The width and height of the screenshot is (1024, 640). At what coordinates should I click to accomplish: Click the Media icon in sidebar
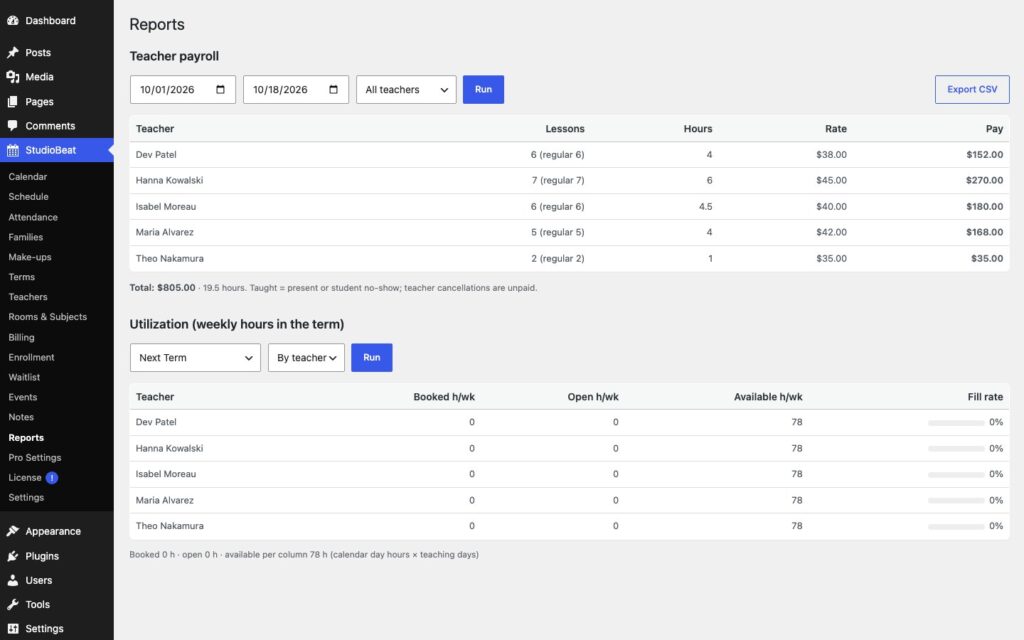tap(12, 76)
